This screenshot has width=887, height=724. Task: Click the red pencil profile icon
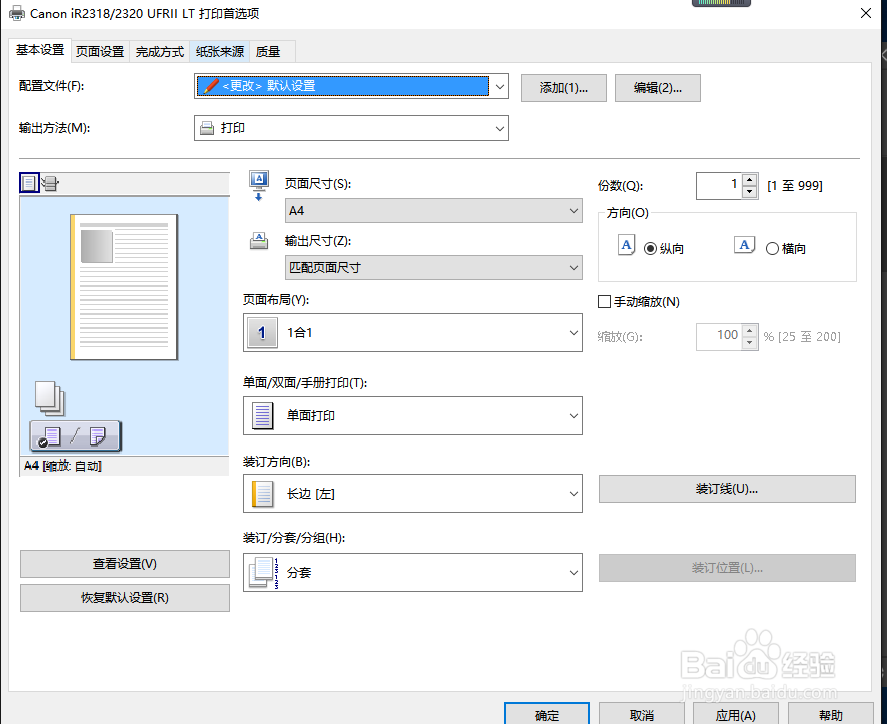tap(210, 85)
